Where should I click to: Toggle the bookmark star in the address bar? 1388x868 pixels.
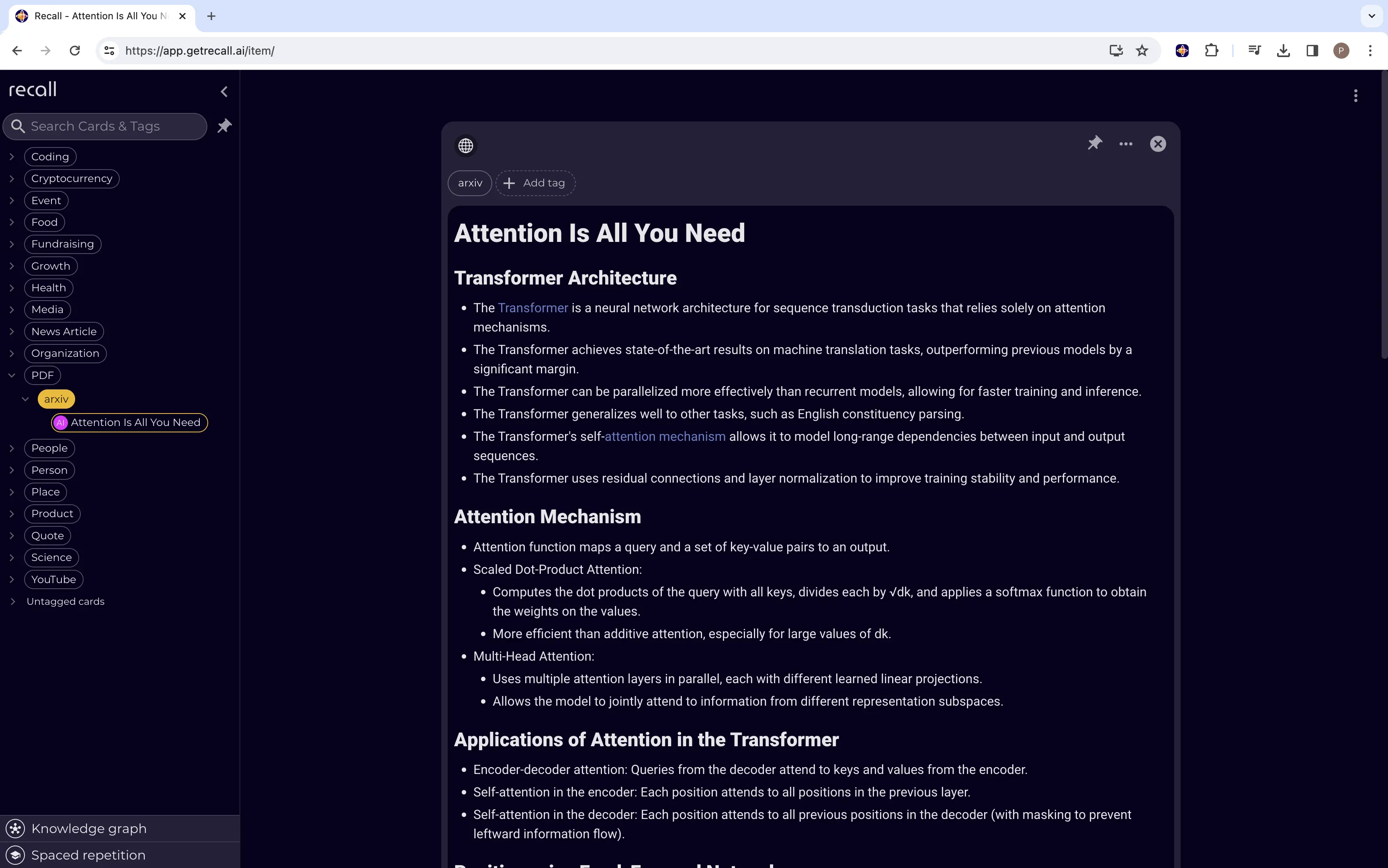point(1141,51)
